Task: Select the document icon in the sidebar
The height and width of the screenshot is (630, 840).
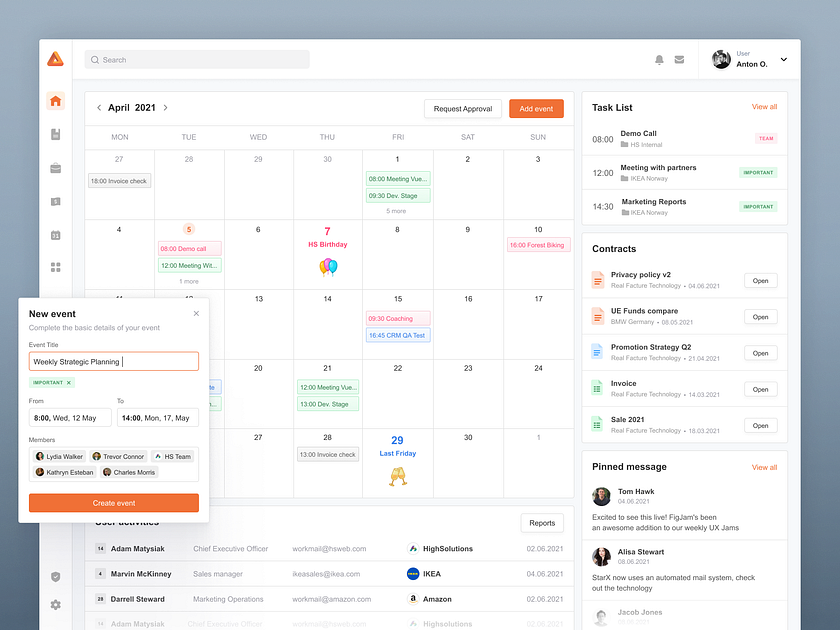Action: pos(56,134)
